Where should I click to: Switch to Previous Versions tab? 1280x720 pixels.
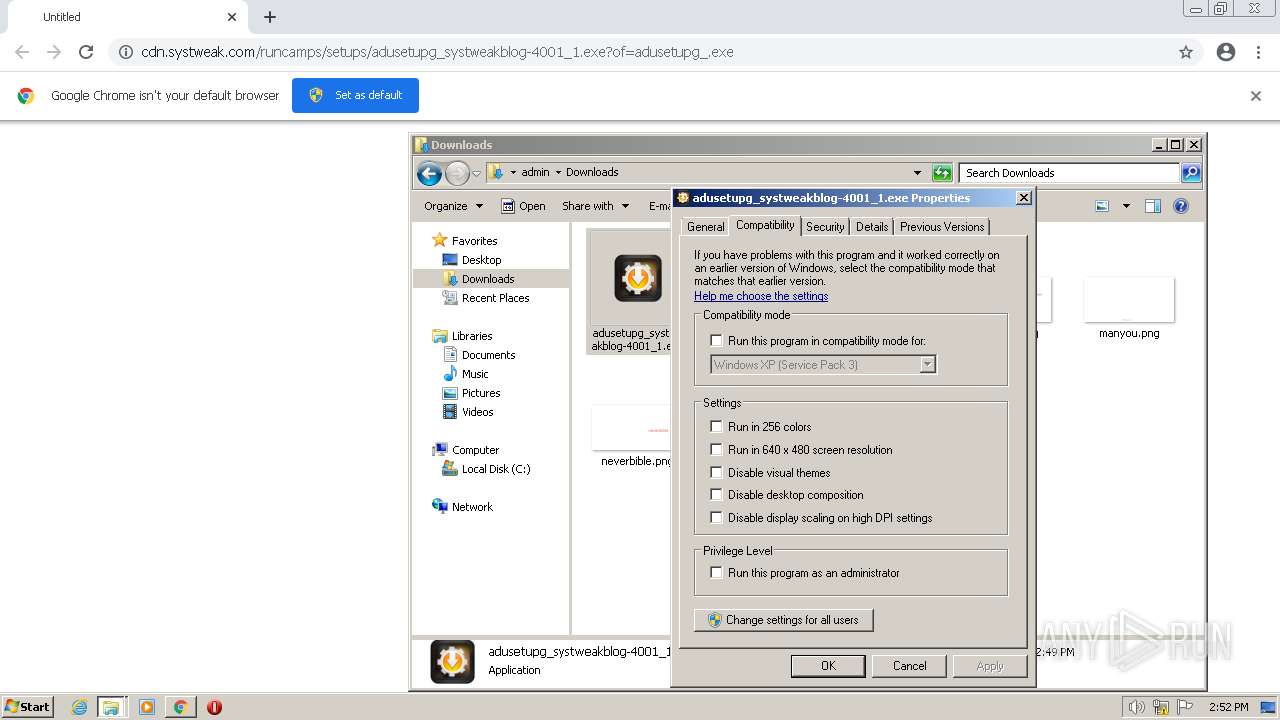(942, 227)
